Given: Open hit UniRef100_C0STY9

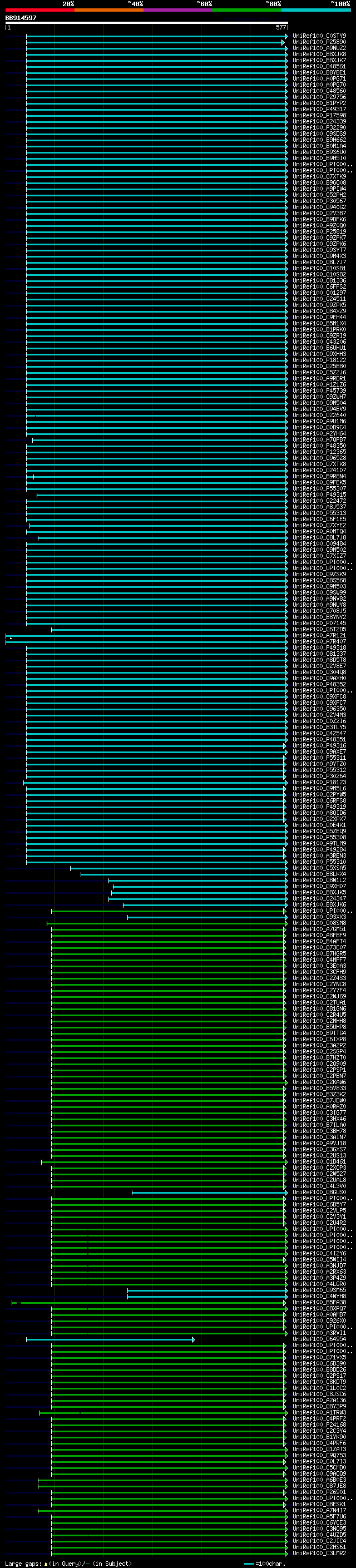Looking at the screenshot, I should point(319,36).
